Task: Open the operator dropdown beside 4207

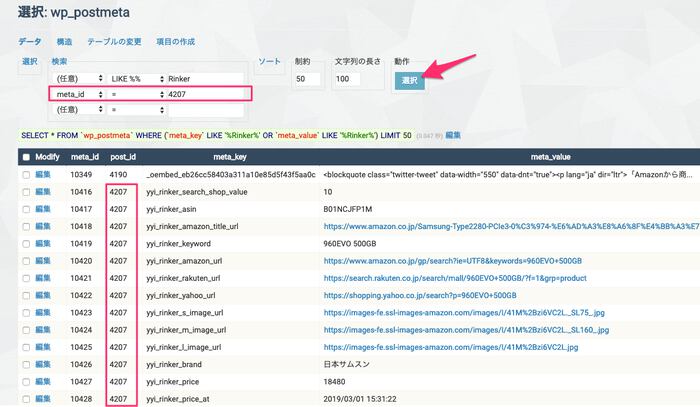Action: click(136, 94)
